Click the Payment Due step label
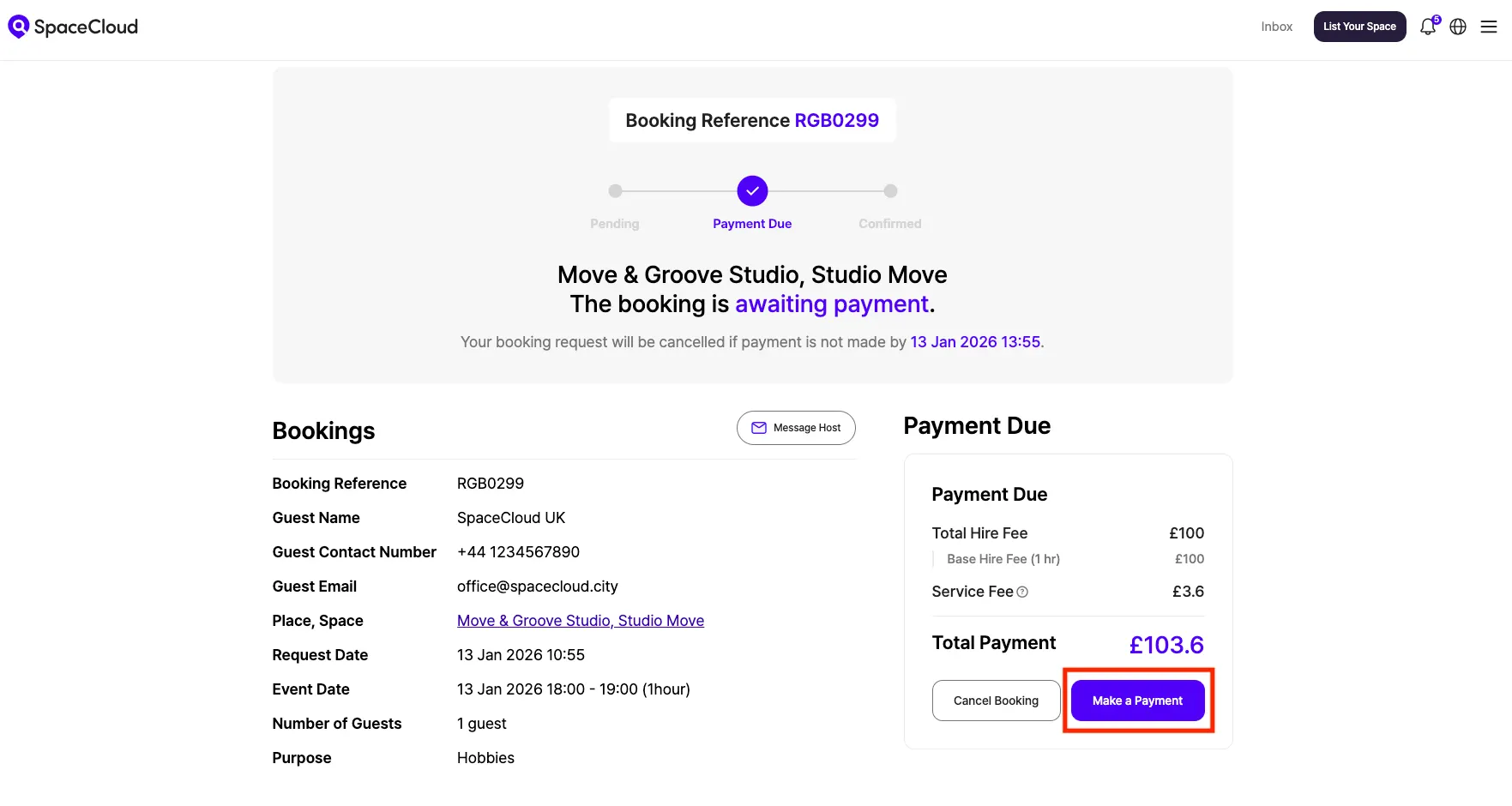The width and height of the screenshot is (1512, 806). [752, 224]
